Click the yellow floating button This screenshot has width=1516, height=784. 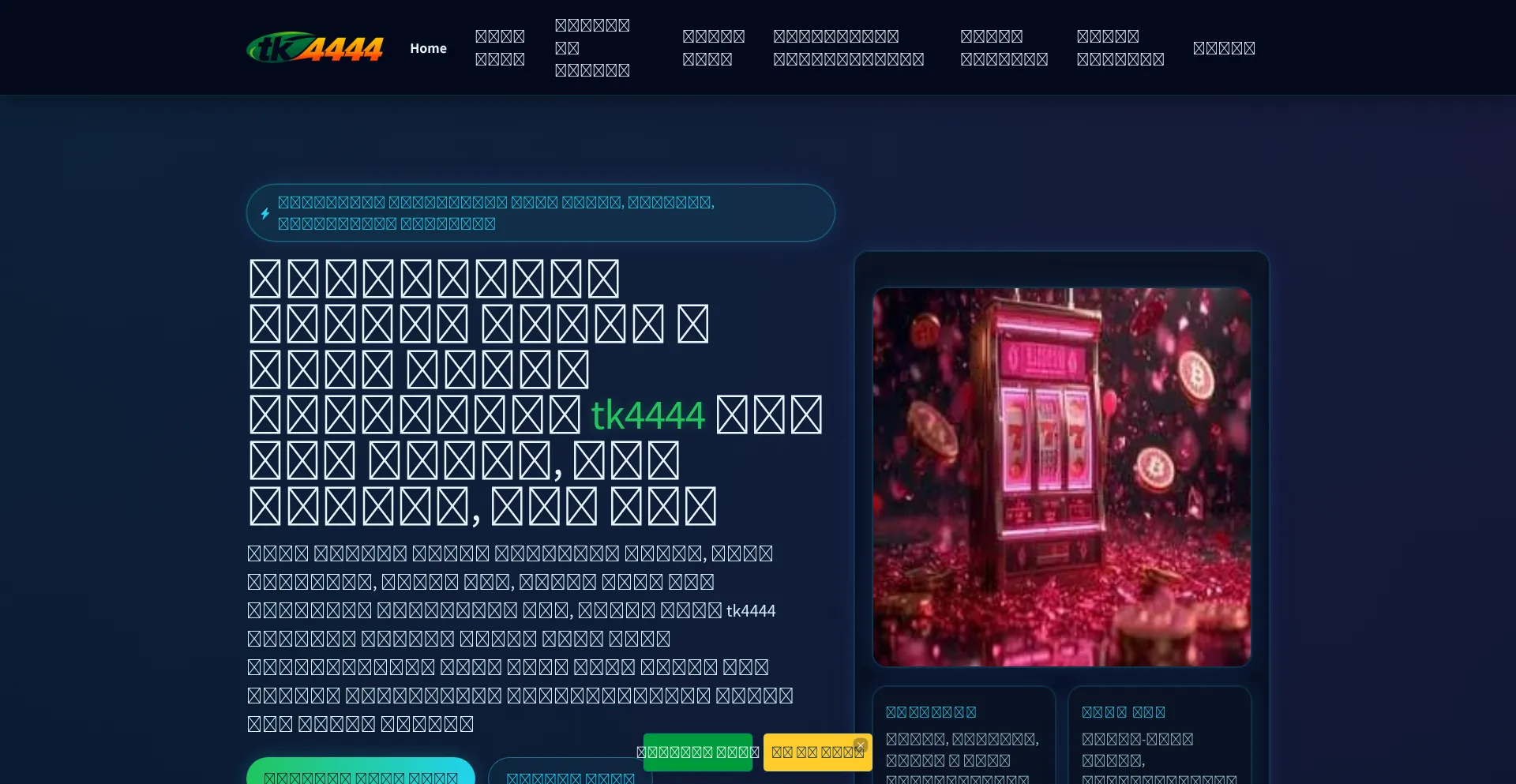[x=817, y=752]
